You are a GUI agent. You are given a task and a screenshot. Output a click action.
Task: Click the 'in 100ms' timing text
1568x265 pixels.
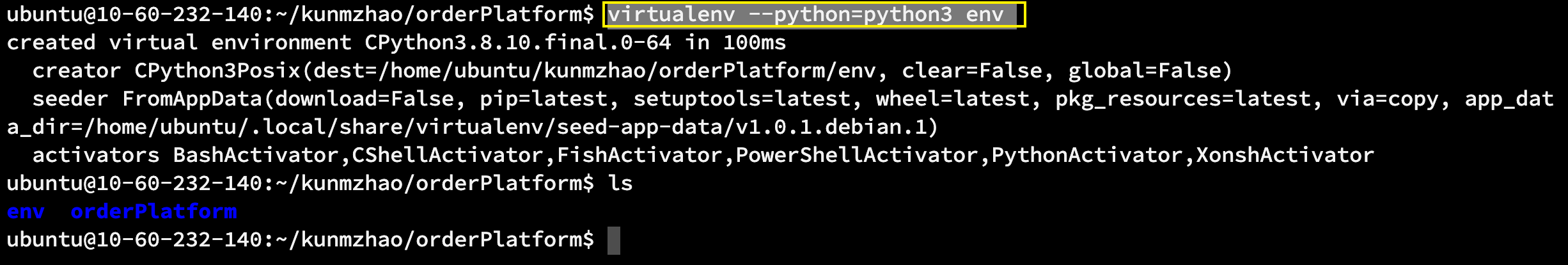[735, 43]
